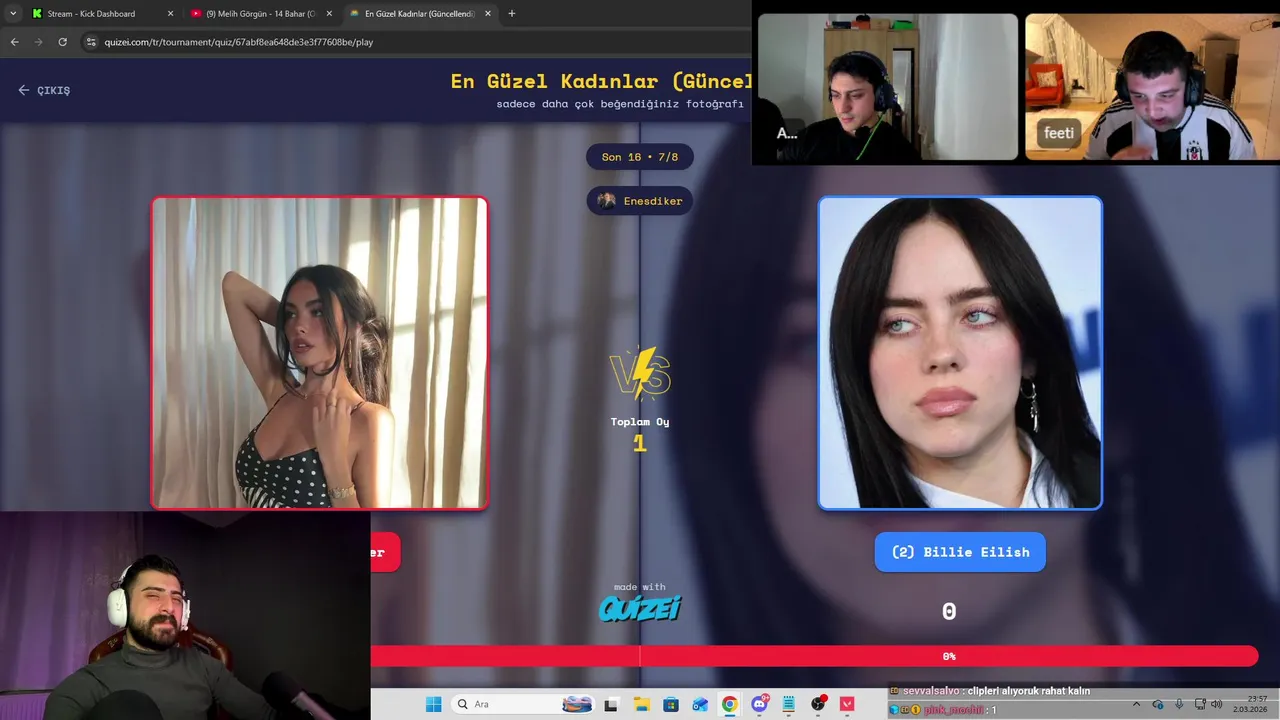
Task: Click the sevvalsalvo chat message
Action: (990, 691)
